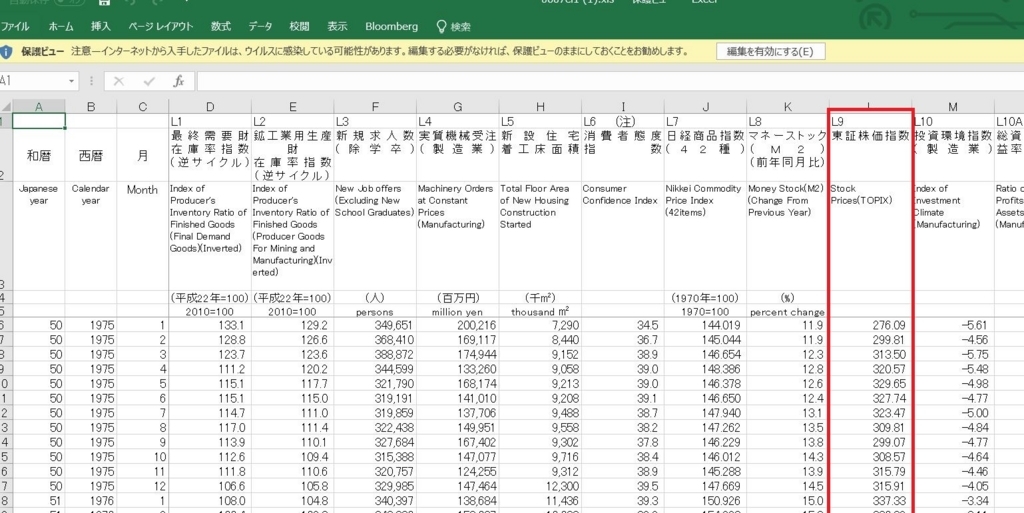Image resolution: width=1024 pixels, height=513 pixels.
Task: Select the cell with value 276.09
Action: [x=871, y=325]
